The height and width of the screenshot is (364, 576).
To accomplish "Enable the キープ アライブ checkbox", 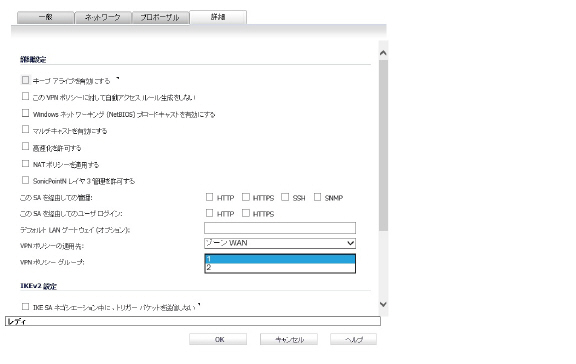I will (x=25, y=80).
